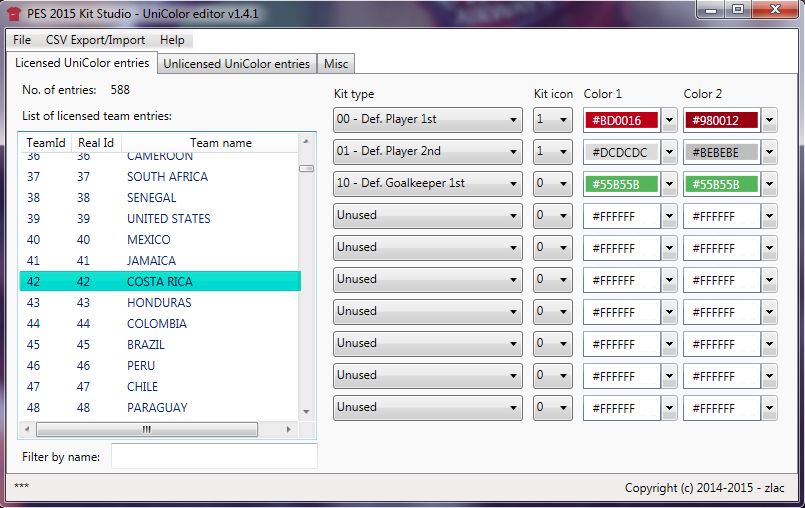Open the Help menu
The height and width of the screenshot is (508, 805).
click(172, 40)
